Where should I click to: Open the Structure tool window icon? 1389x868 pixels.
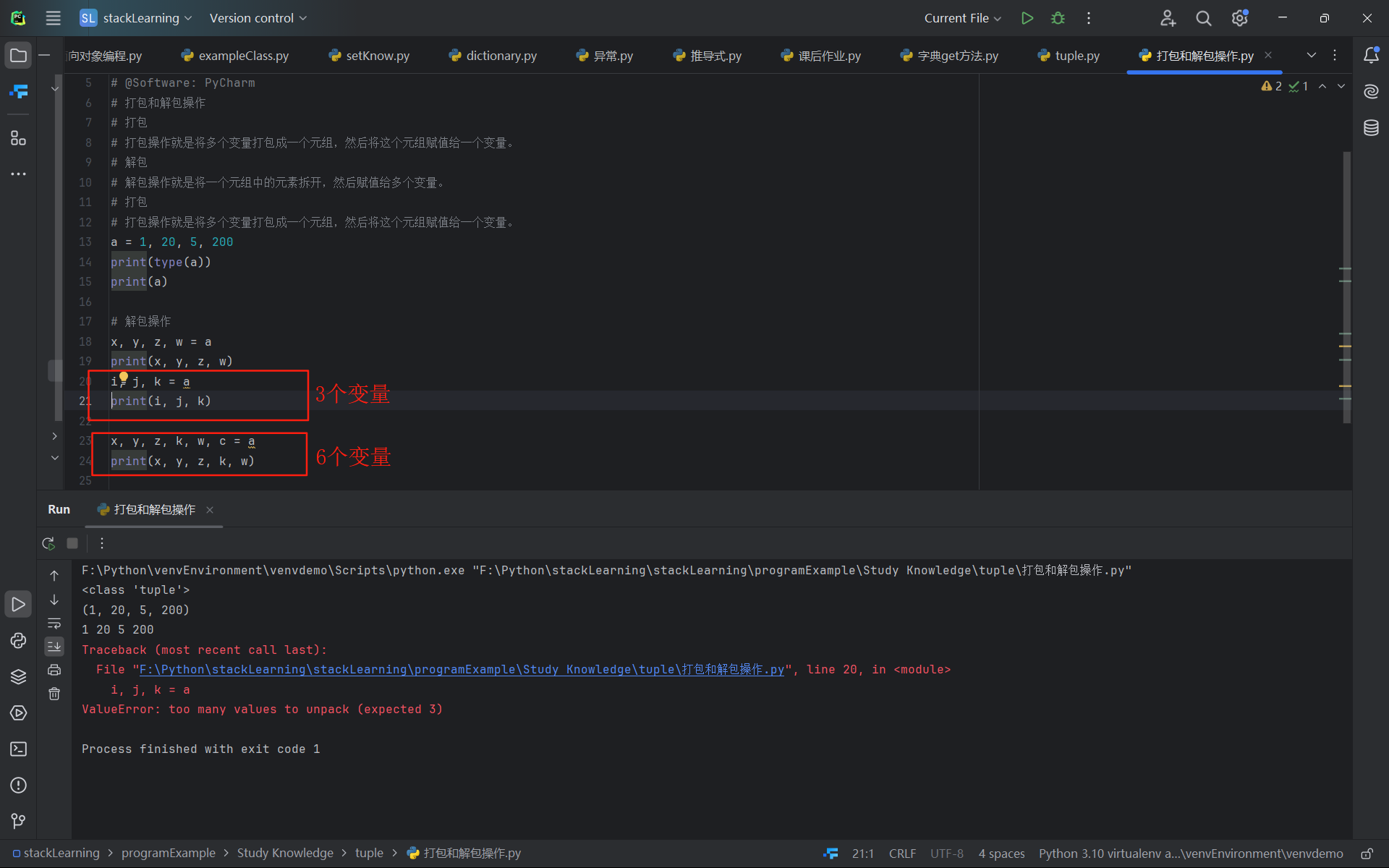coord(18,137)
